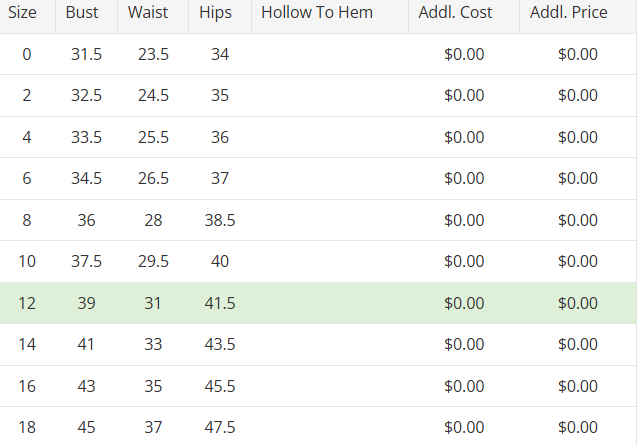Click the Addl. Price column header
Viewport: 640px width, 445px height.
[569, 13]
